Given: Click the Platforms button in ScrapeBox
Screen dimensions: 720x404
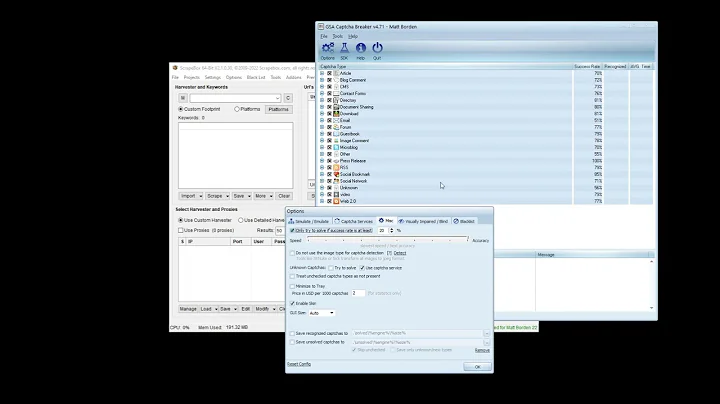Looking at the screenshot, I should [279, 109].
